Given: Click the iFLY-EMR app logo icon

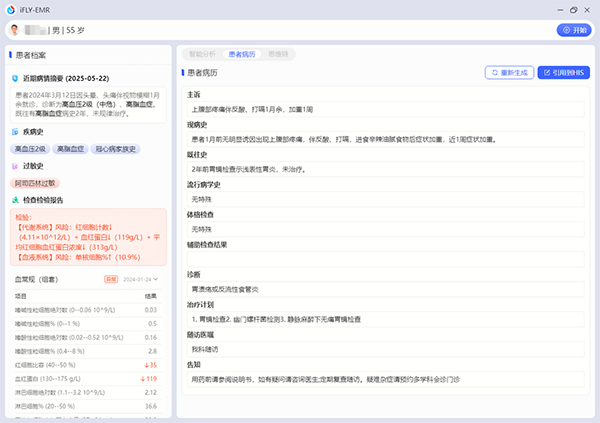Looking at the screenshot, I should pyautogui.click(x=9, y=9).
